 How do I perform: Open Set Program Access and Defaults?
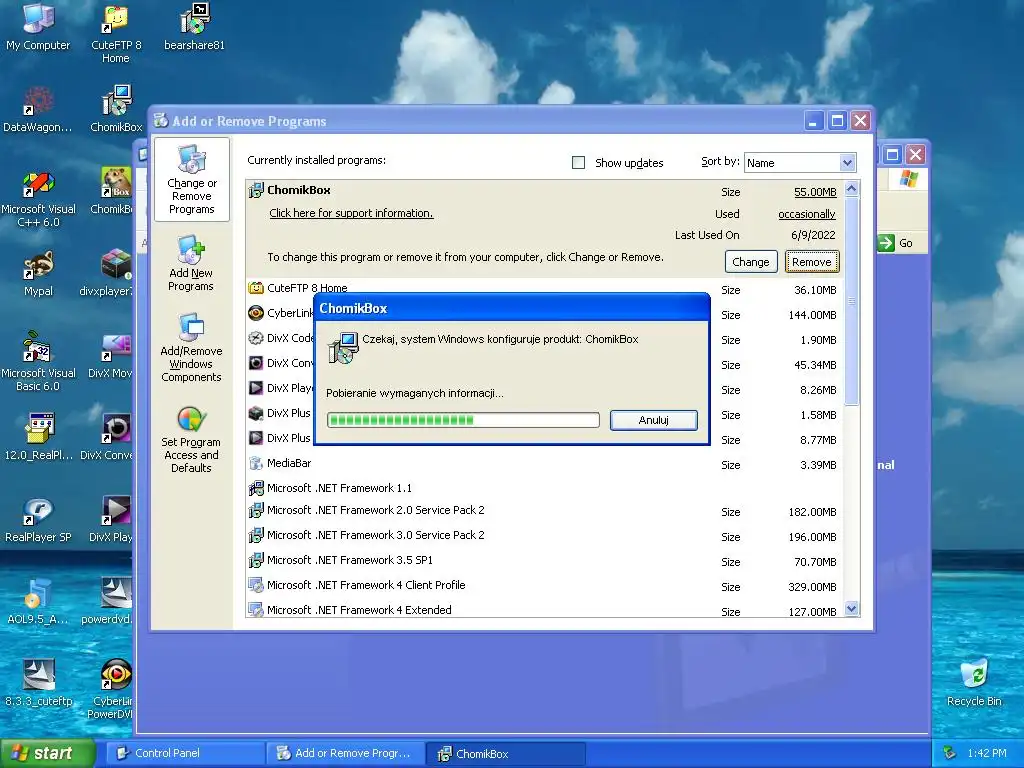(x=191, y=438)
